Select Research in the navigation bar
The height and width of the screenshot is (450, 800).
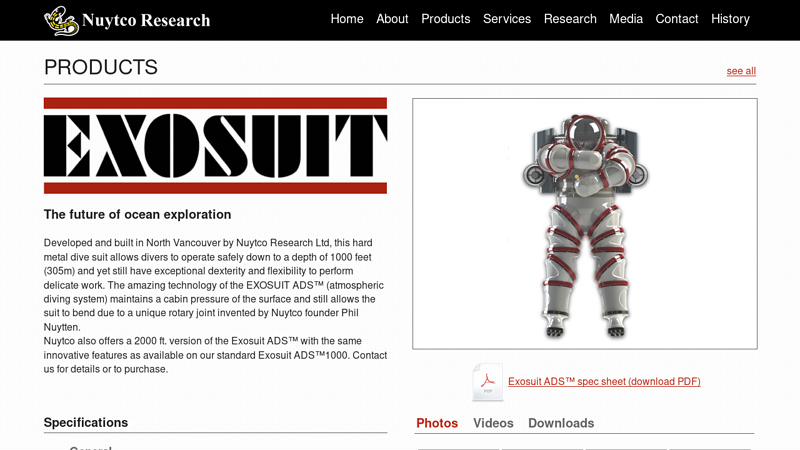[570, 19]
